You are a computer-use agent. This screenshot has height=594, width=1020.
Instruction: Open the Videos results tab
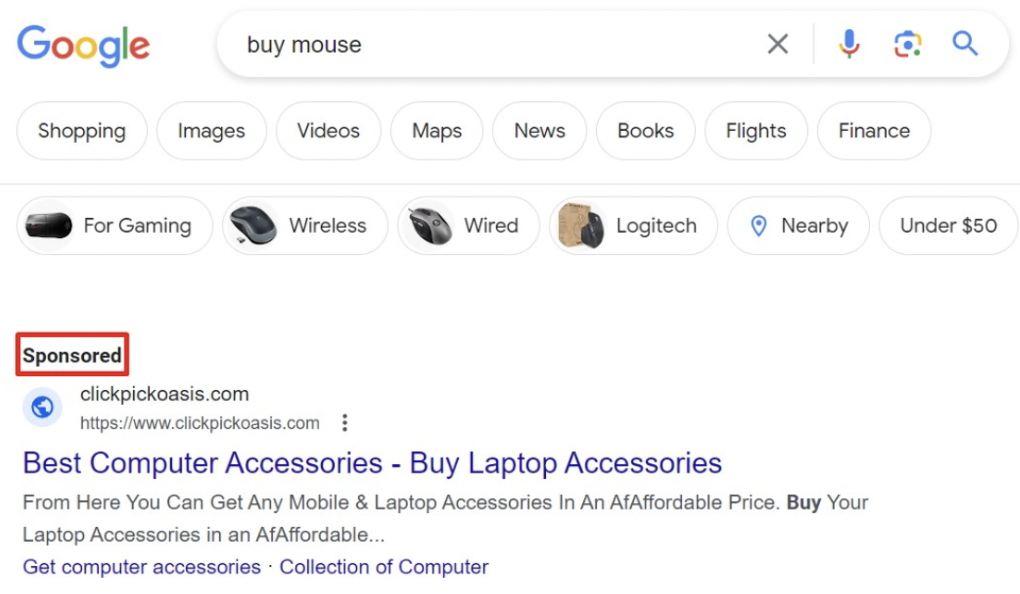pos(328,131)
